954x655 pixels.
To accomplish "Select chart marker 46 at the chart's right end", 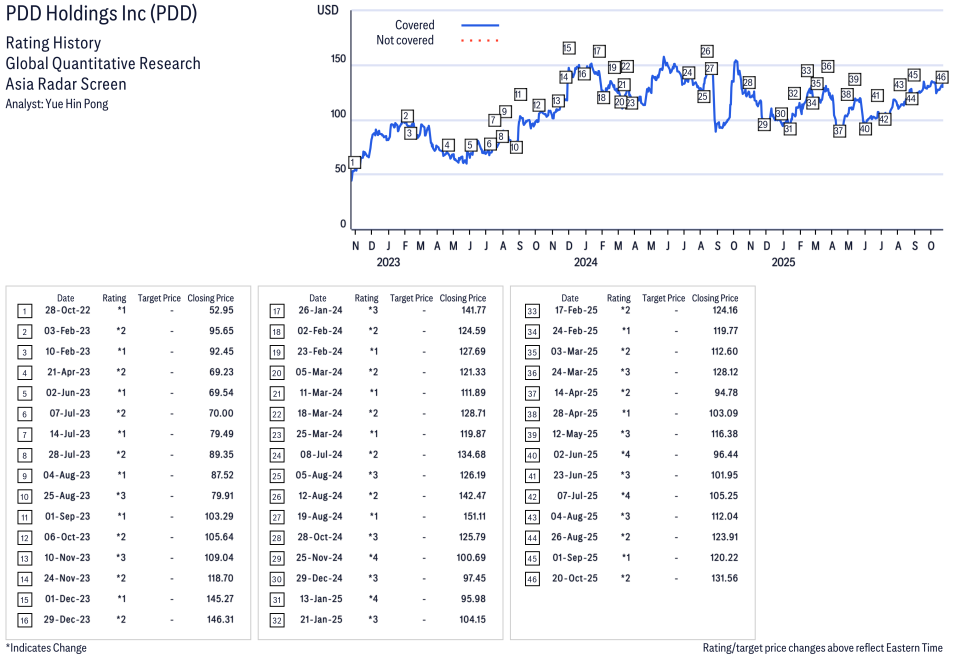I will pos(941,77).
